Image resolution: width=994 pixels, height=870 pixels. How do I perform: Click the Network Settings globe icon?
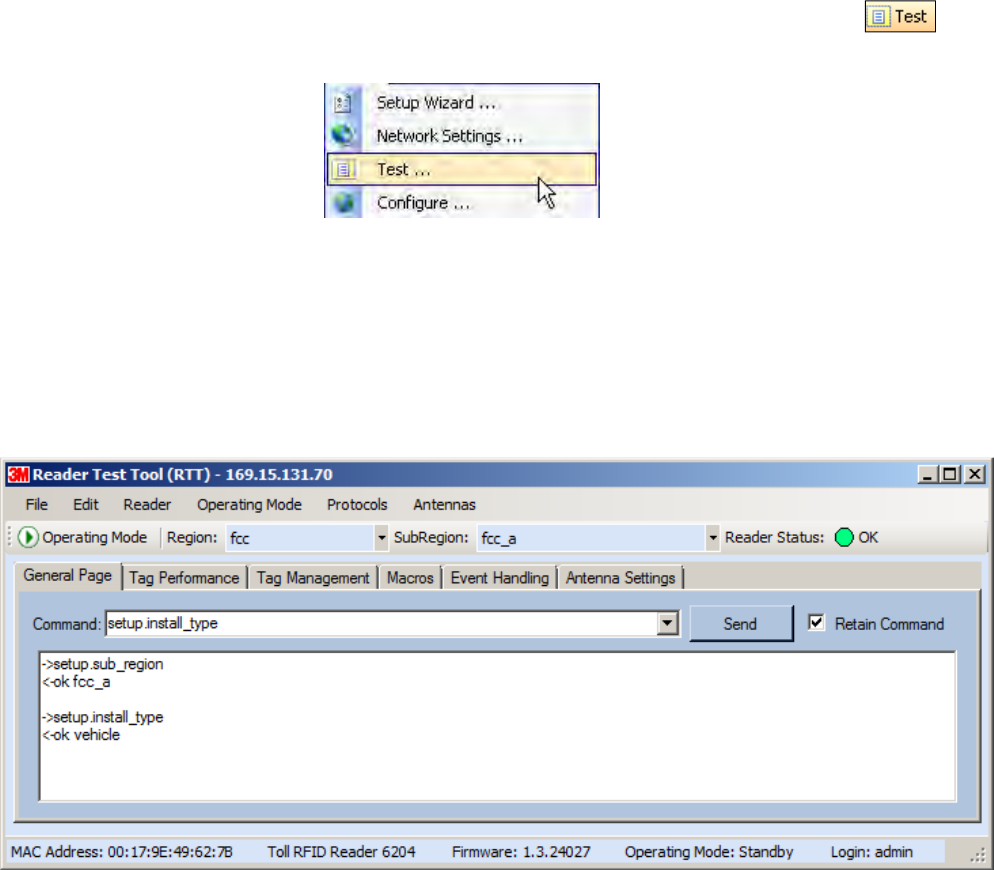pyautogui.click(x=343, y=134)
